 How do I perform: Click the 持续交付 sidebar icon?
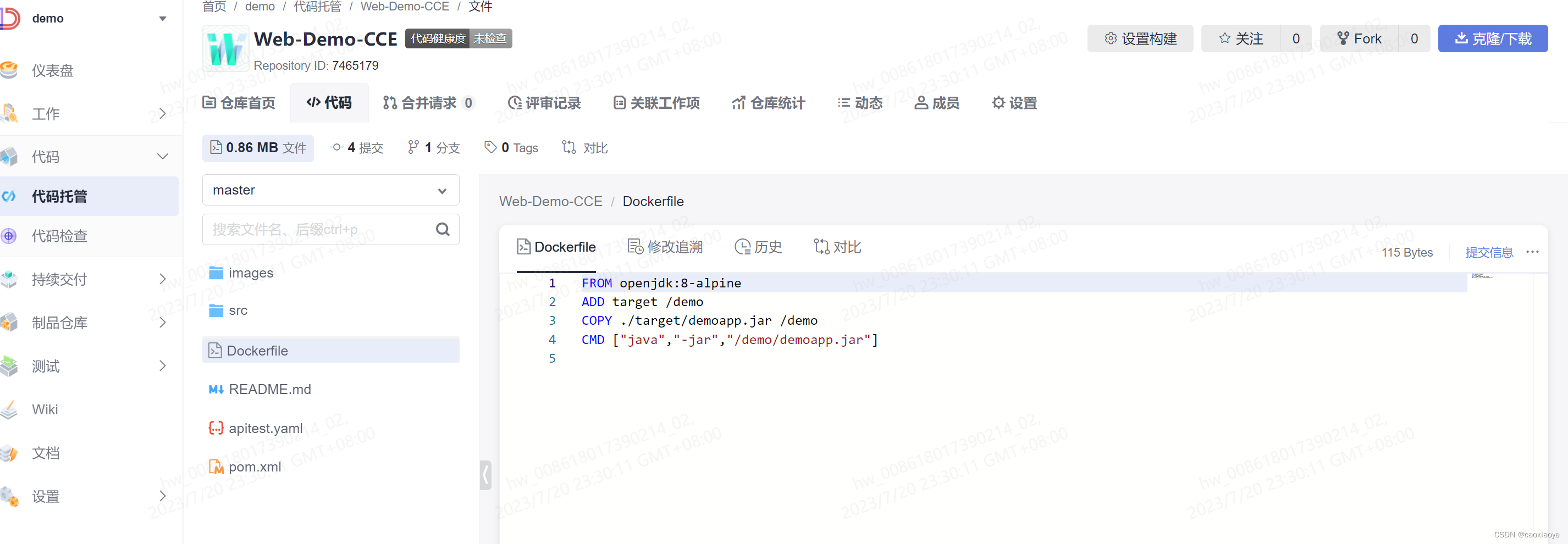[x=9, y=279]
